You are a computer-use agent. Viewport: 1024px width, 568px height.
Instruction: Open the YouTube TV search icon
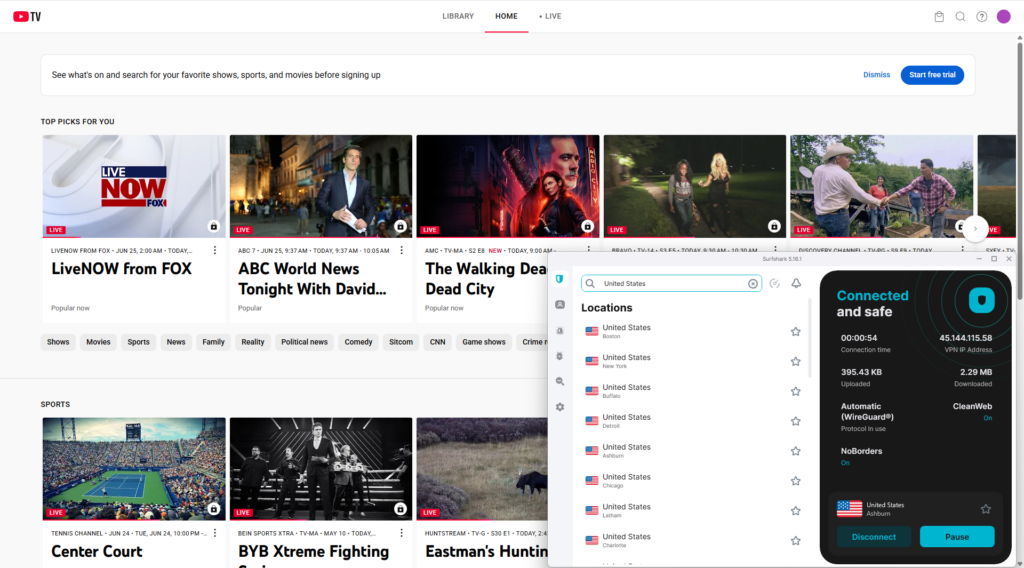pyautogui.click(x=960, y=17)
